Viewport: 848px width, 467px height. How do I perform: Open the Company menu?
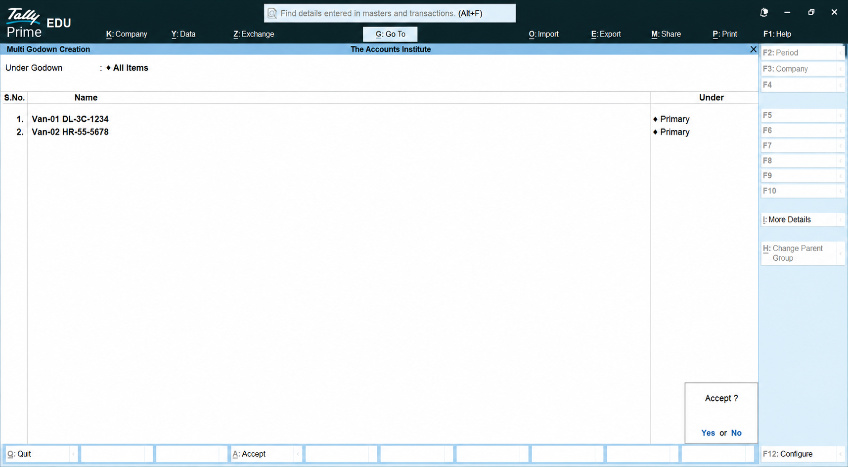point(127,34)
